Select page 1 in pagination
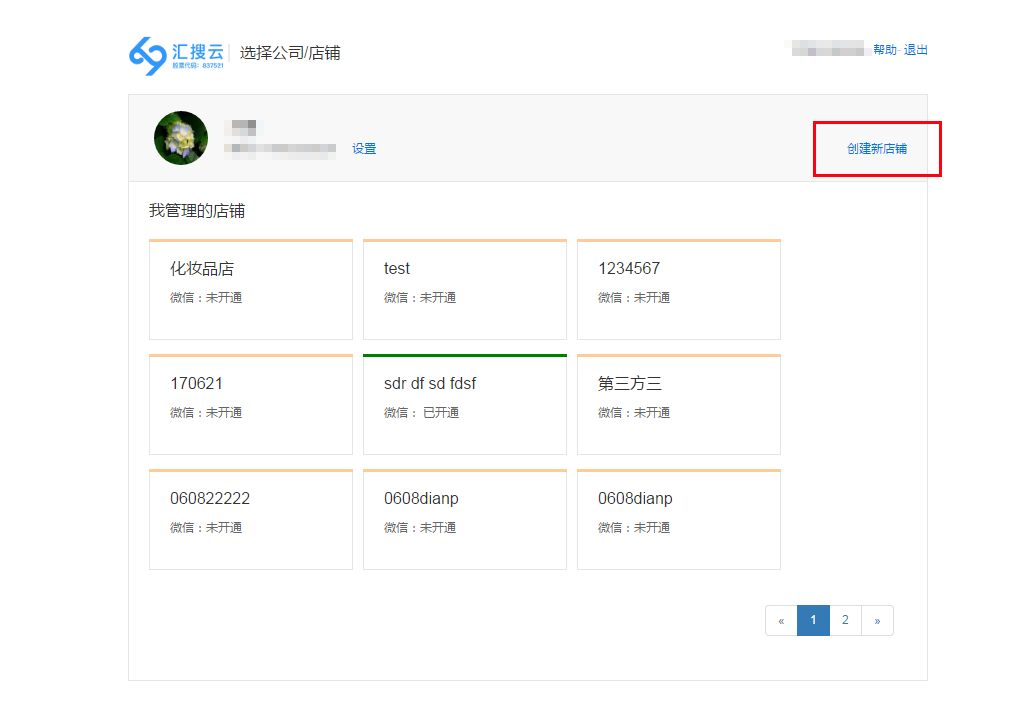Image resolution: width=1027 pixels, height=718 pixels. coord(813,621)
